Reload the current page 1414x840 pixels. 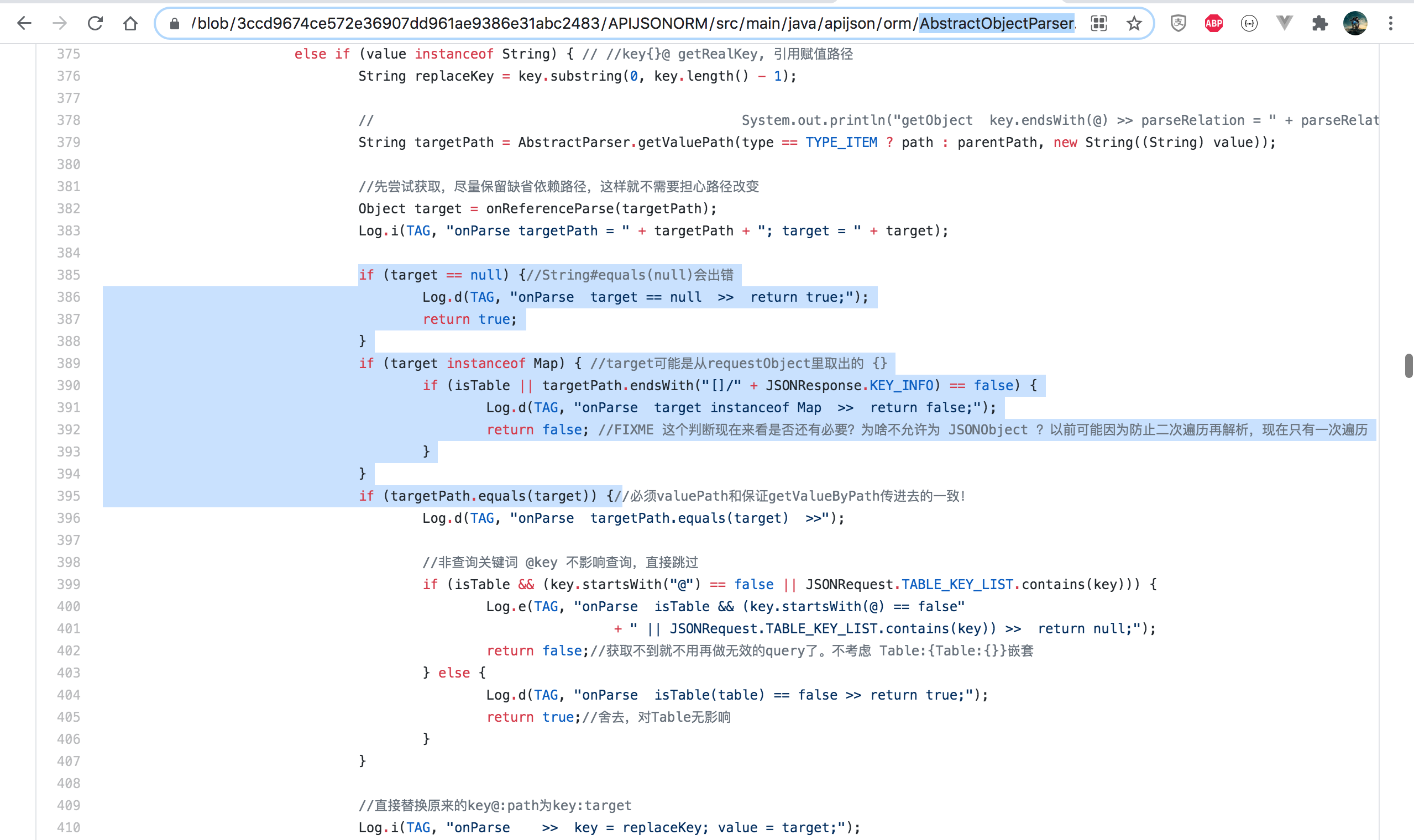(x=95, y=23)
